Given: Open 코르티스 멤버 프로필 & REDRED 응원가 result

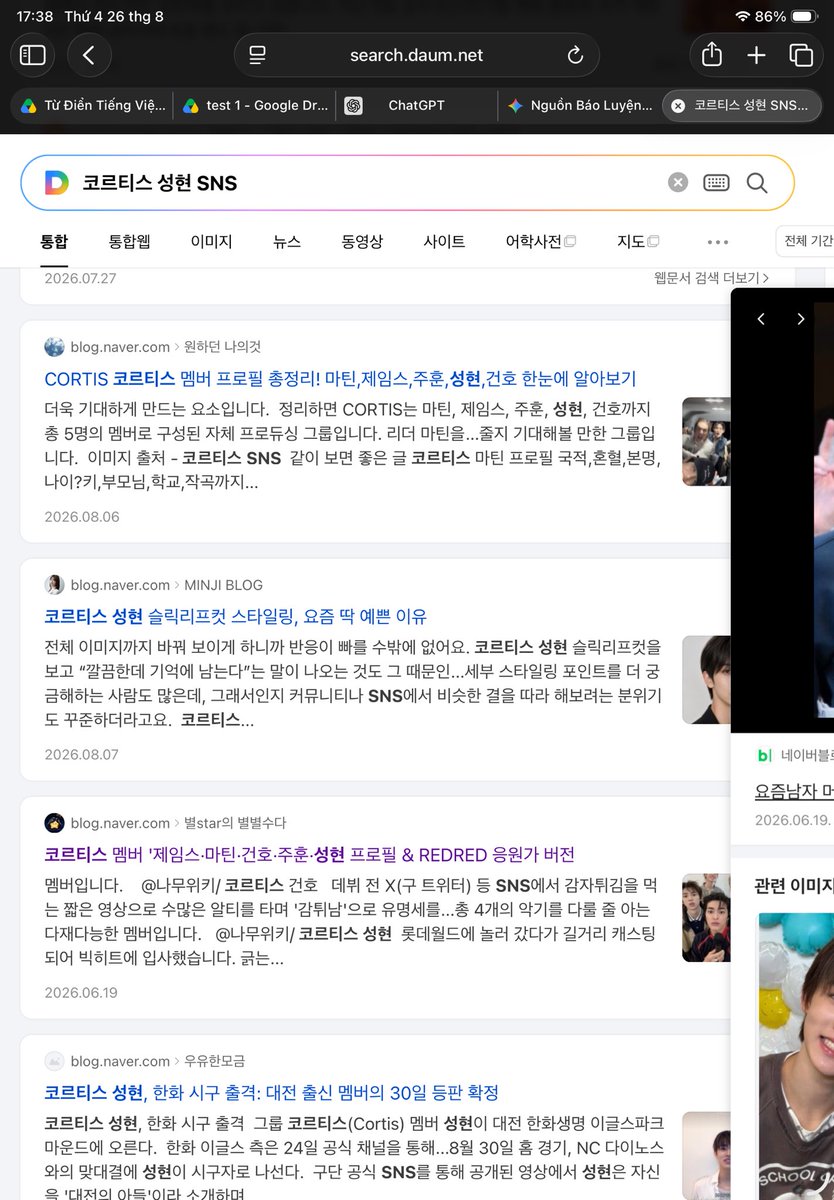Looking at the screenshot, I should click(309, 855).
